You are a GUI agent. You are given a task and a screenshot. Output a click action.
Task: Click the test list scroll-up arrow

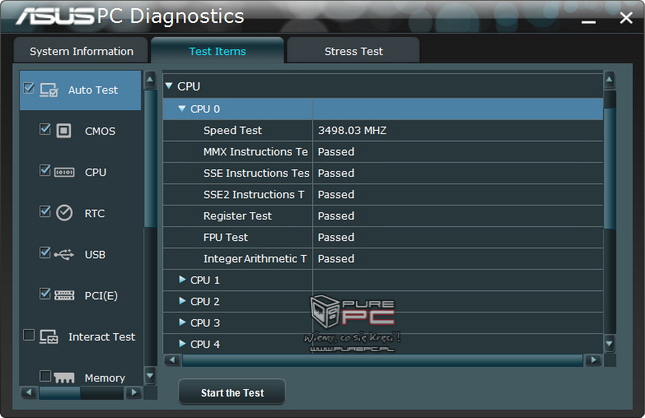(x=150, y=80)
